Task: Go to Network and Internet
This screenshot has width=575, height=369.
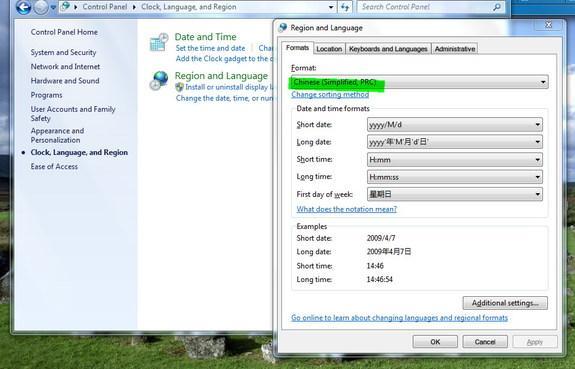Action: click(65, 66)
